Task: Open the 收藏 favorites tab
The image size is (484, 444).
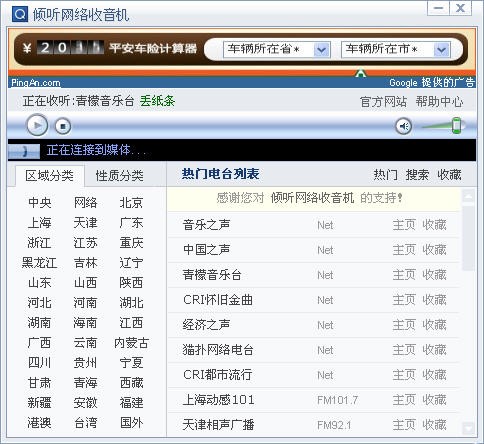Action: 449,175
